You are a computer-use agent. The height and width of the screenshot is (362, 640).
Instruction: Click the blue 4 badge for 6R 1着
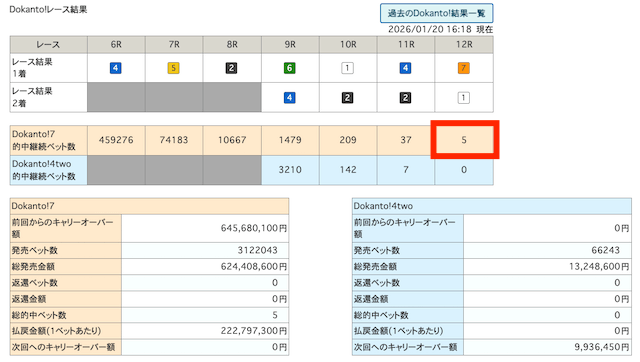116,68
